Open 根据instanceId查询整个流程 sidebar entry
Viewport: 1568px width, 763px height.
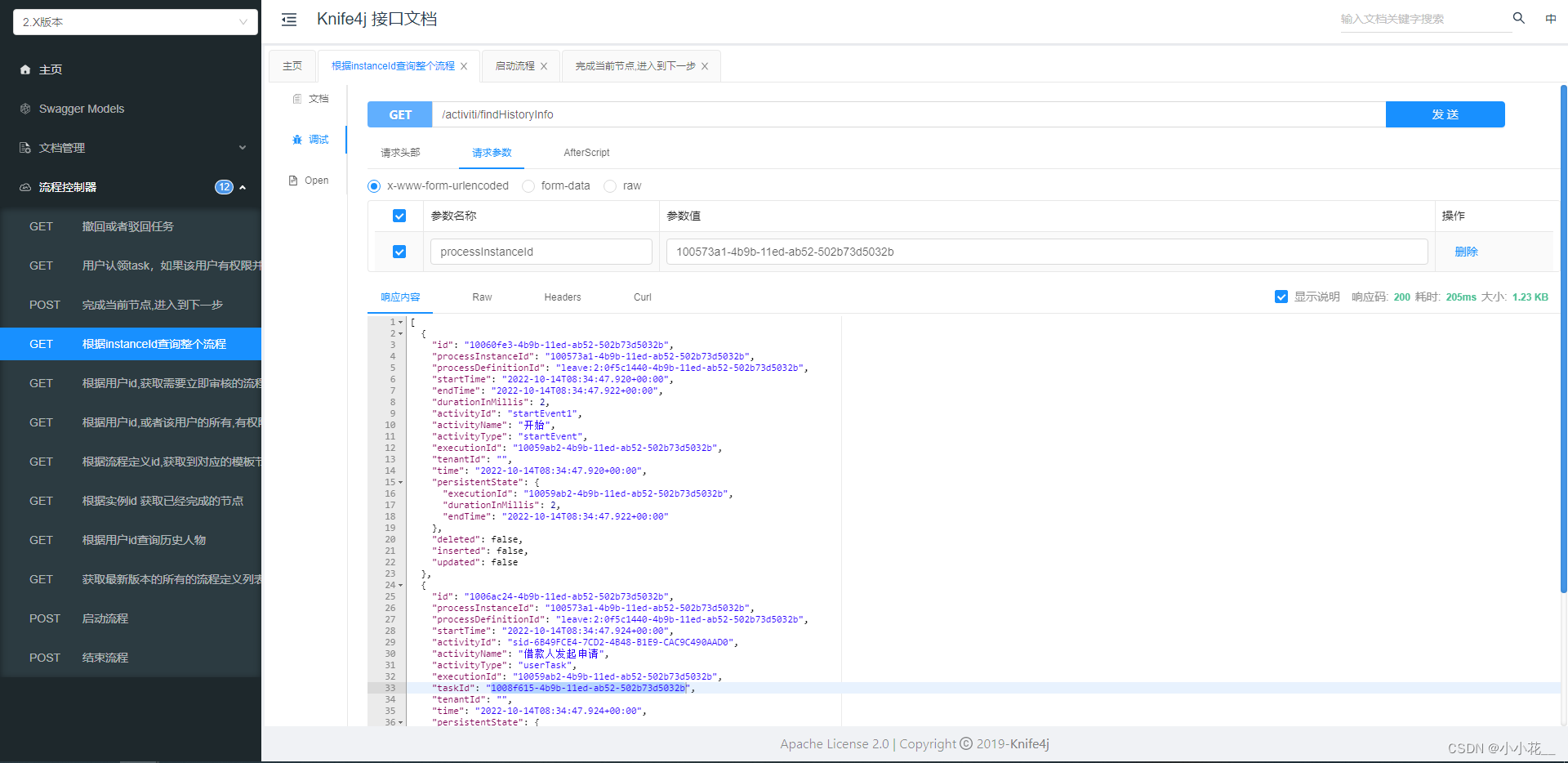tap(131, 344)
